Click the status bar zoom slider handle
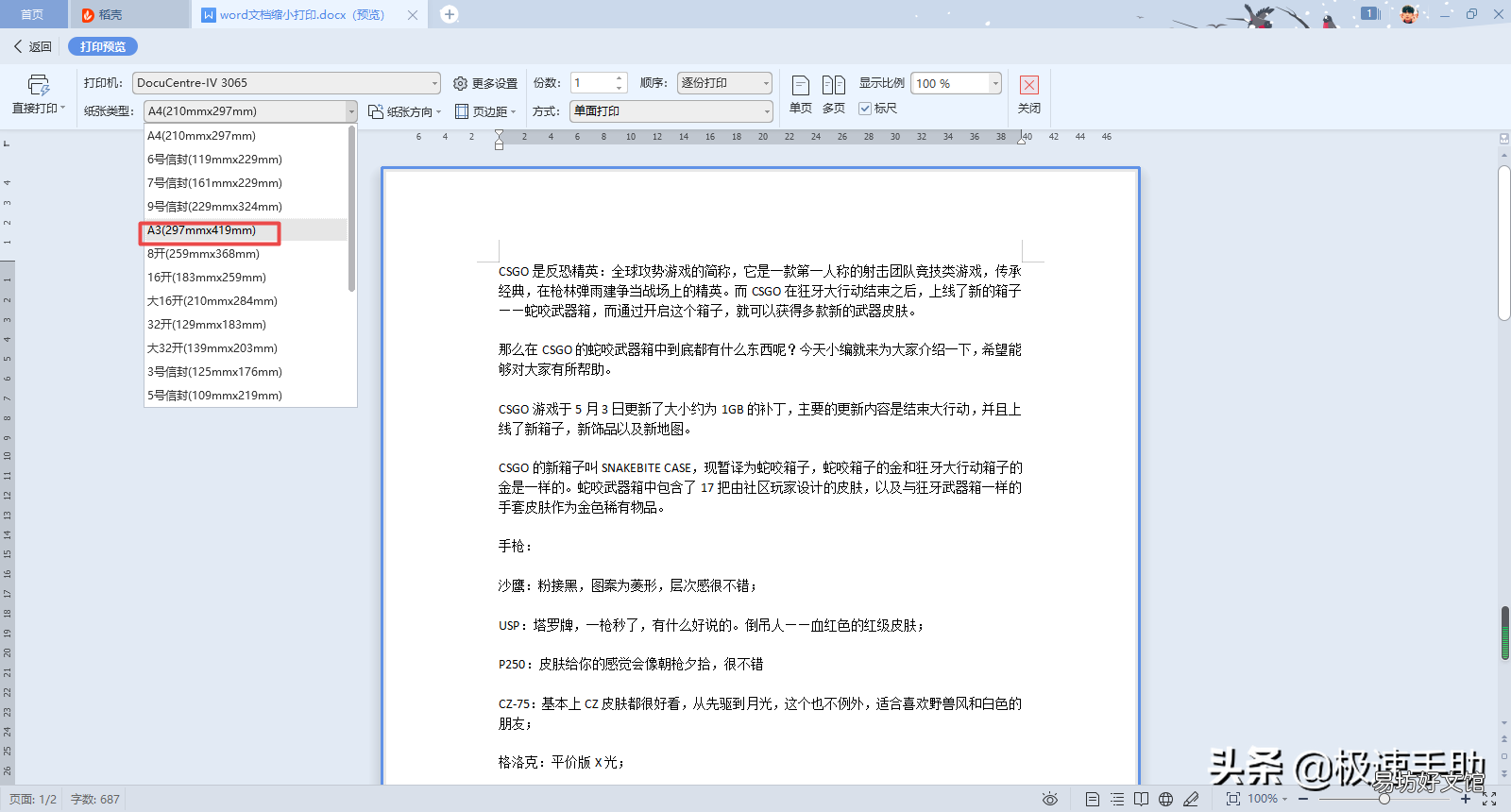The height and width of the screenshot is (812, 1511). (x=1384, y=799)
